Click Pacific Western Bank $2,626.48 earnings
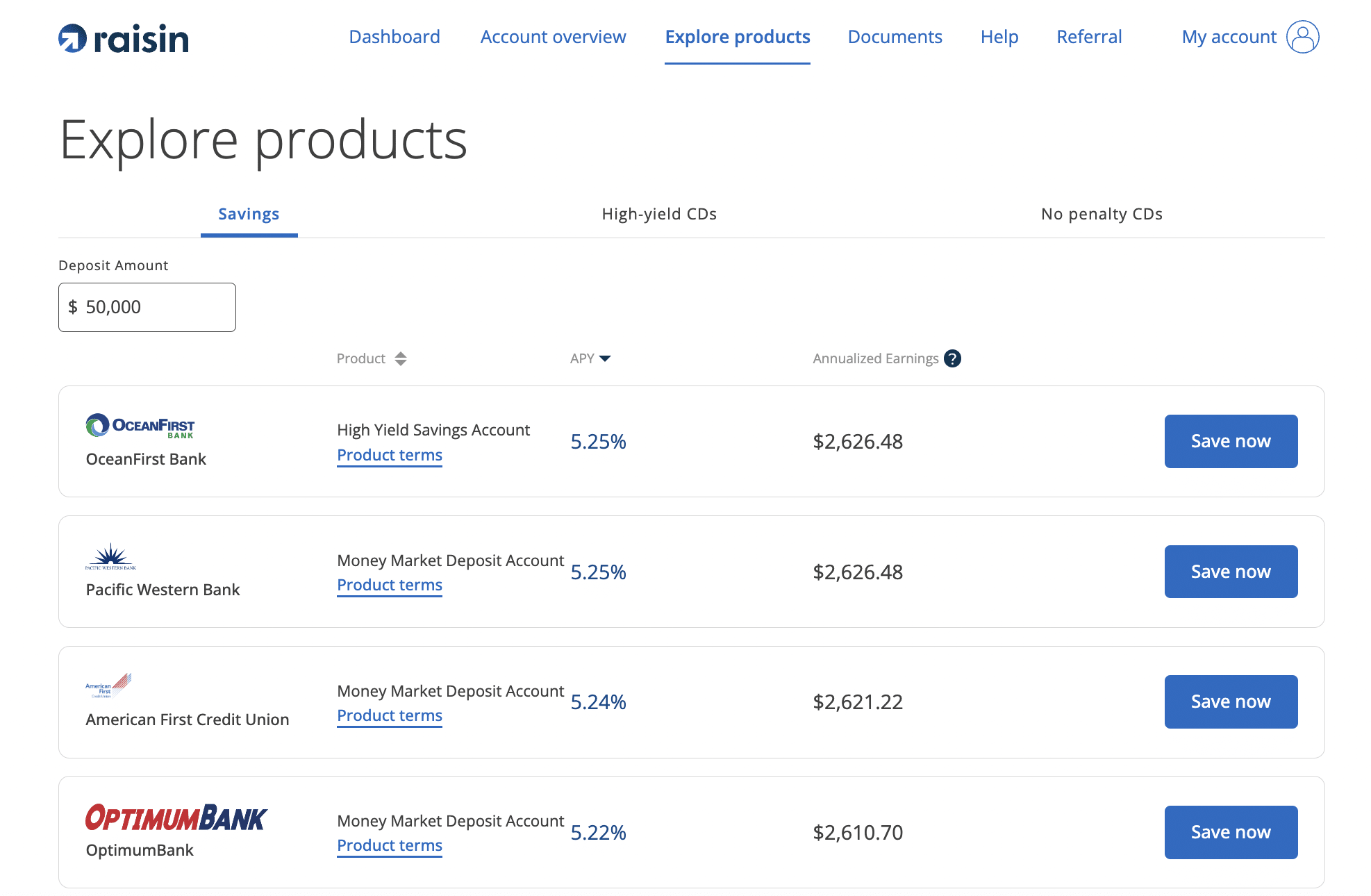 click(858, 572)
